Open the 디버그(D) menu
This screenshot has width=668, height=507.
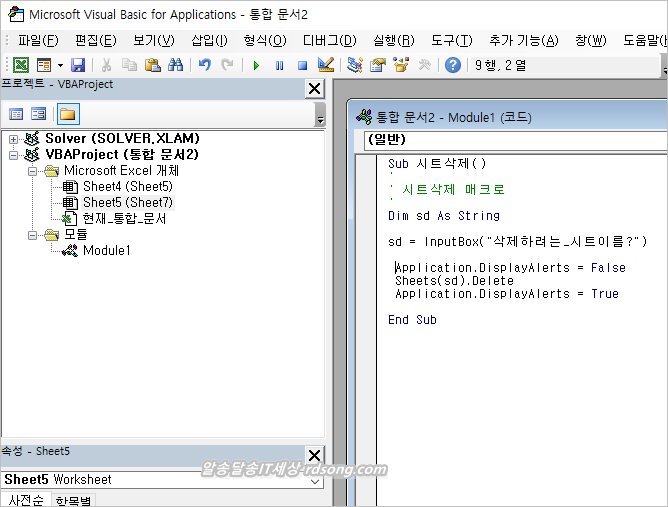coord(329,40)
